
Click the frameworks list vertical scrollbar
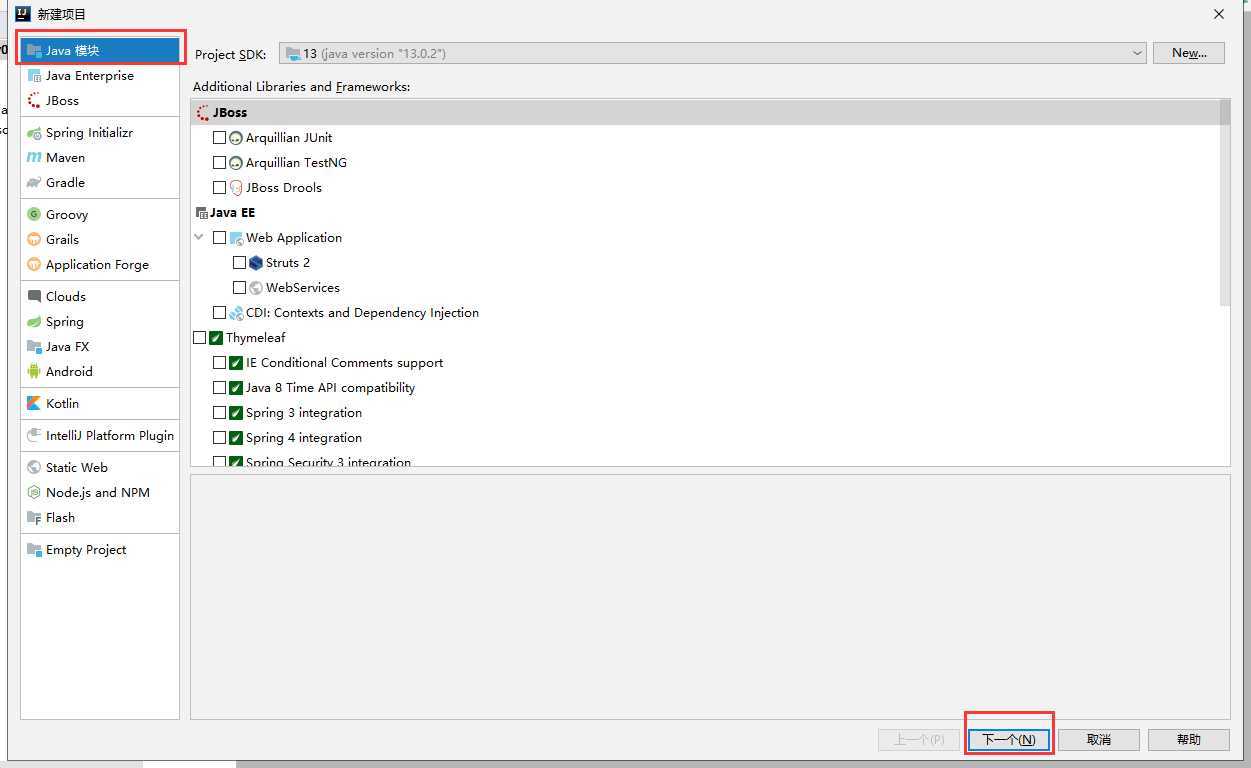pyautogui.click(x=1225, y=202)
